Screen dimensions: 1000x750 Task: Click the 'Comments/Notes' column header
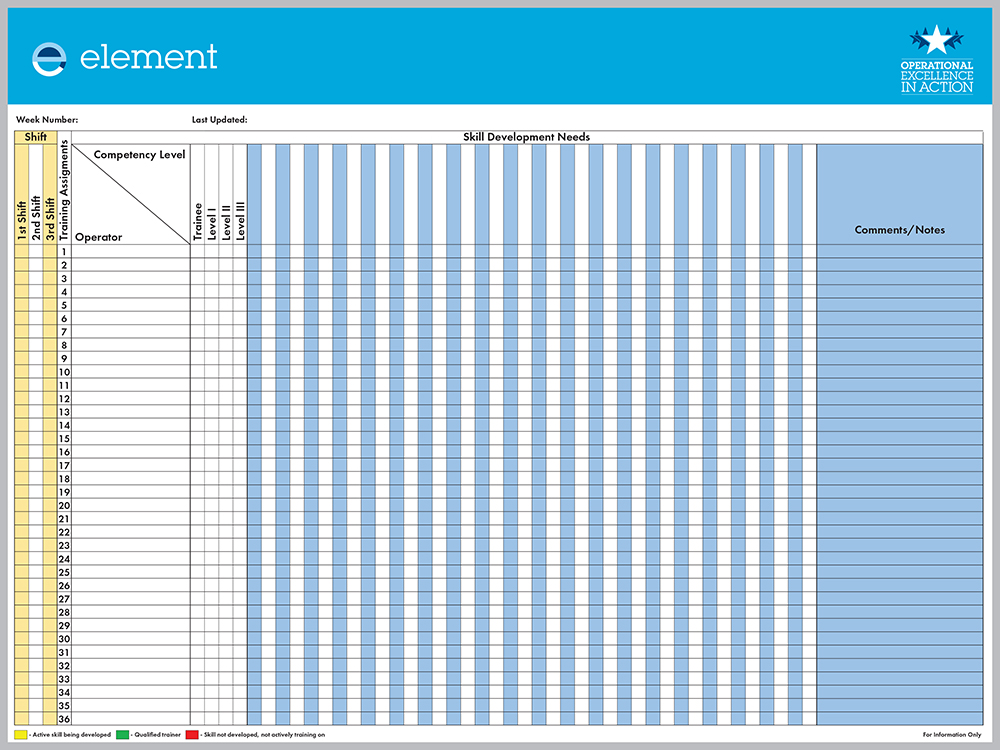pos(899,230)
